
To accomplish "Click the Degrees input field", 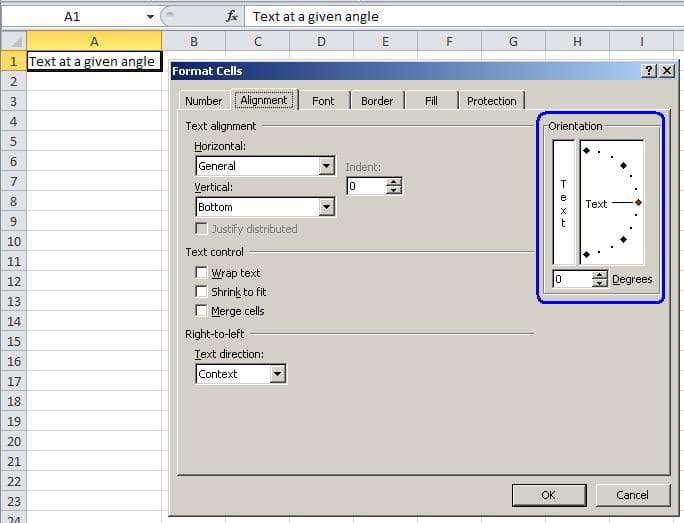I will (x=572, y=279).
